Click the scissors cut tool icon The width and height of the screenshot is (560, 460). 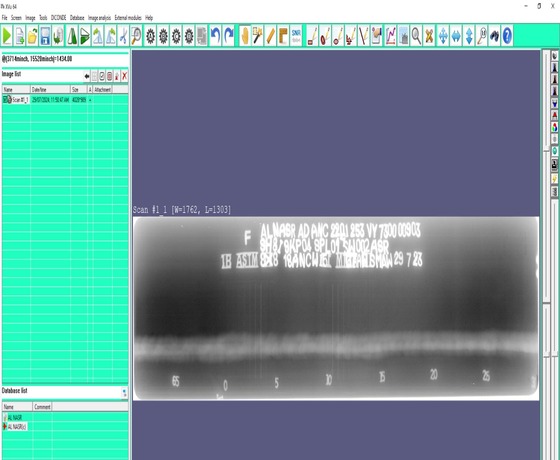(123, 36)
